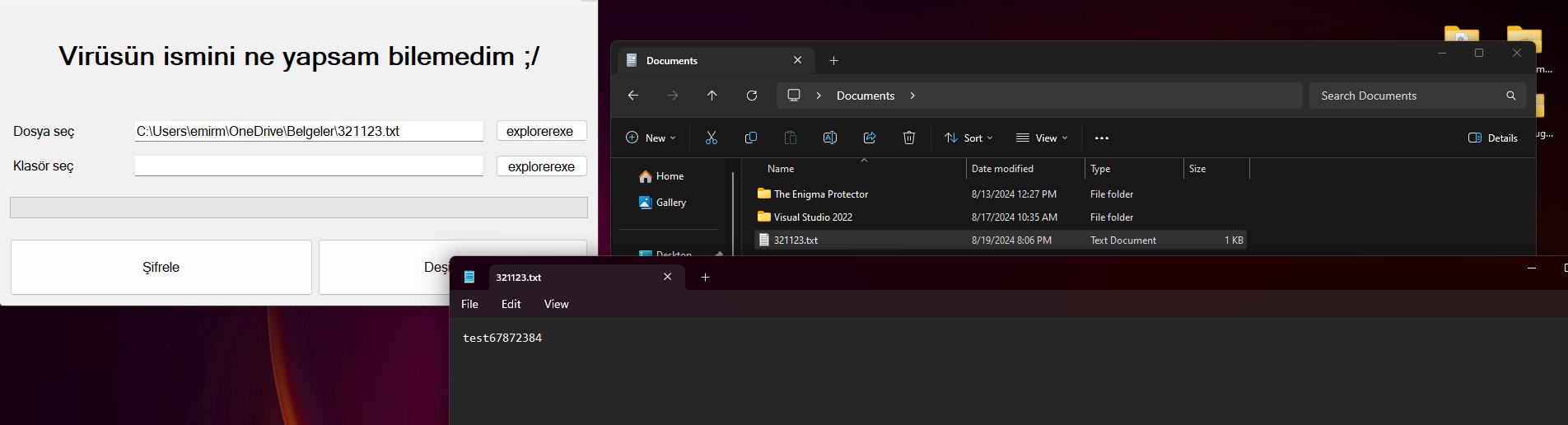Click the Şifrele button
1568x425 pixels.
tap(161, 267)
